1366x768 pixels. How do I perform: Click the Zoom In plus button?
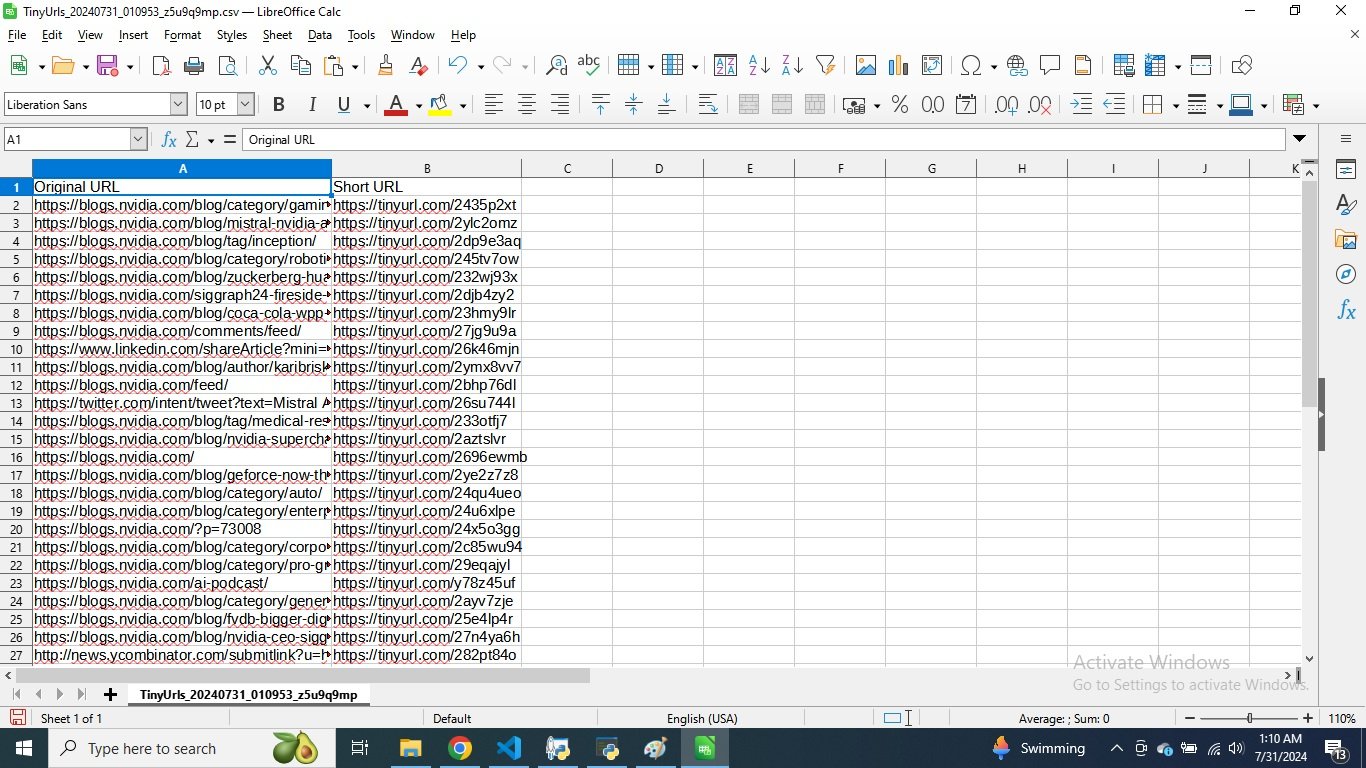pyautogui.click(x=1308, y=718)
